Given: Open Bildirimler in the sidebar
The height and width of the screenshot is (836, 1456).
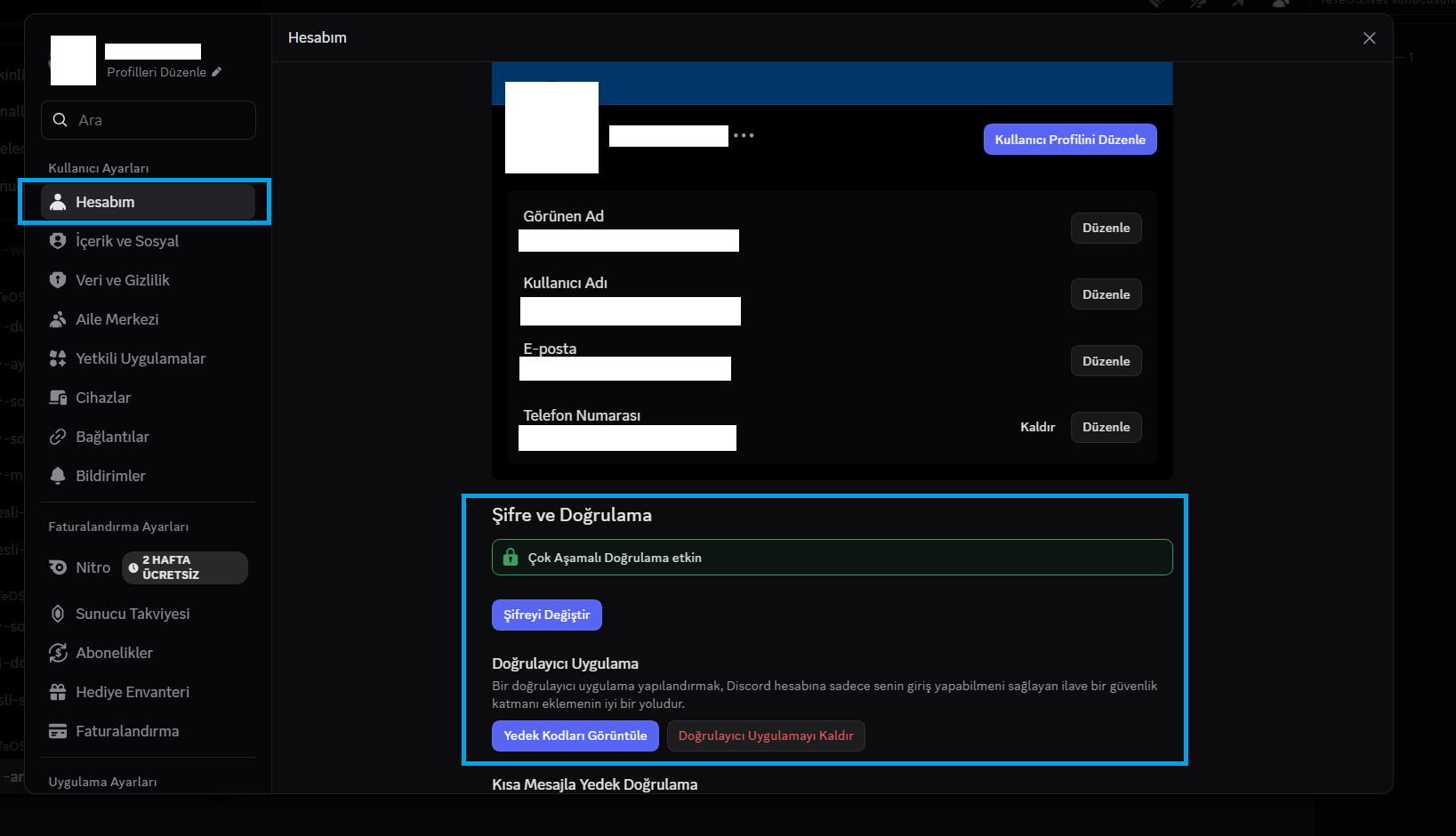Looking at the screenshot, I should [x=148, y=476].
